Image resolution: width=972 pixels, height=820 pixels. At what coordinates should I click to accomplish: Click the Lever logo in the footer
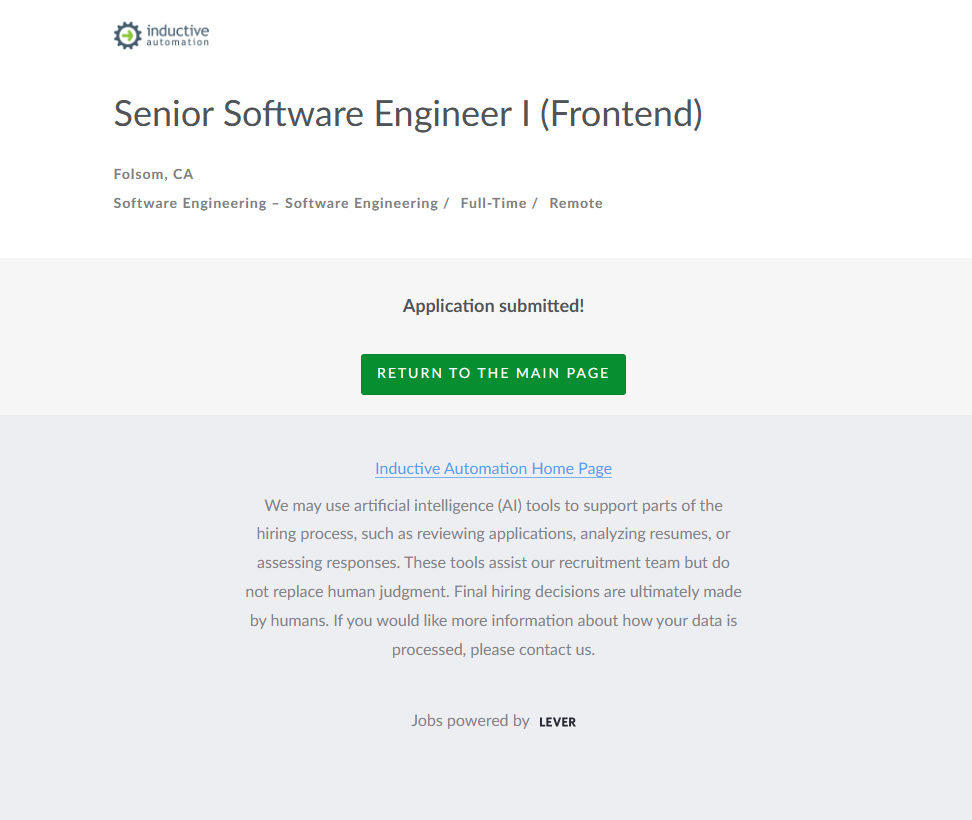pos(557,722)
